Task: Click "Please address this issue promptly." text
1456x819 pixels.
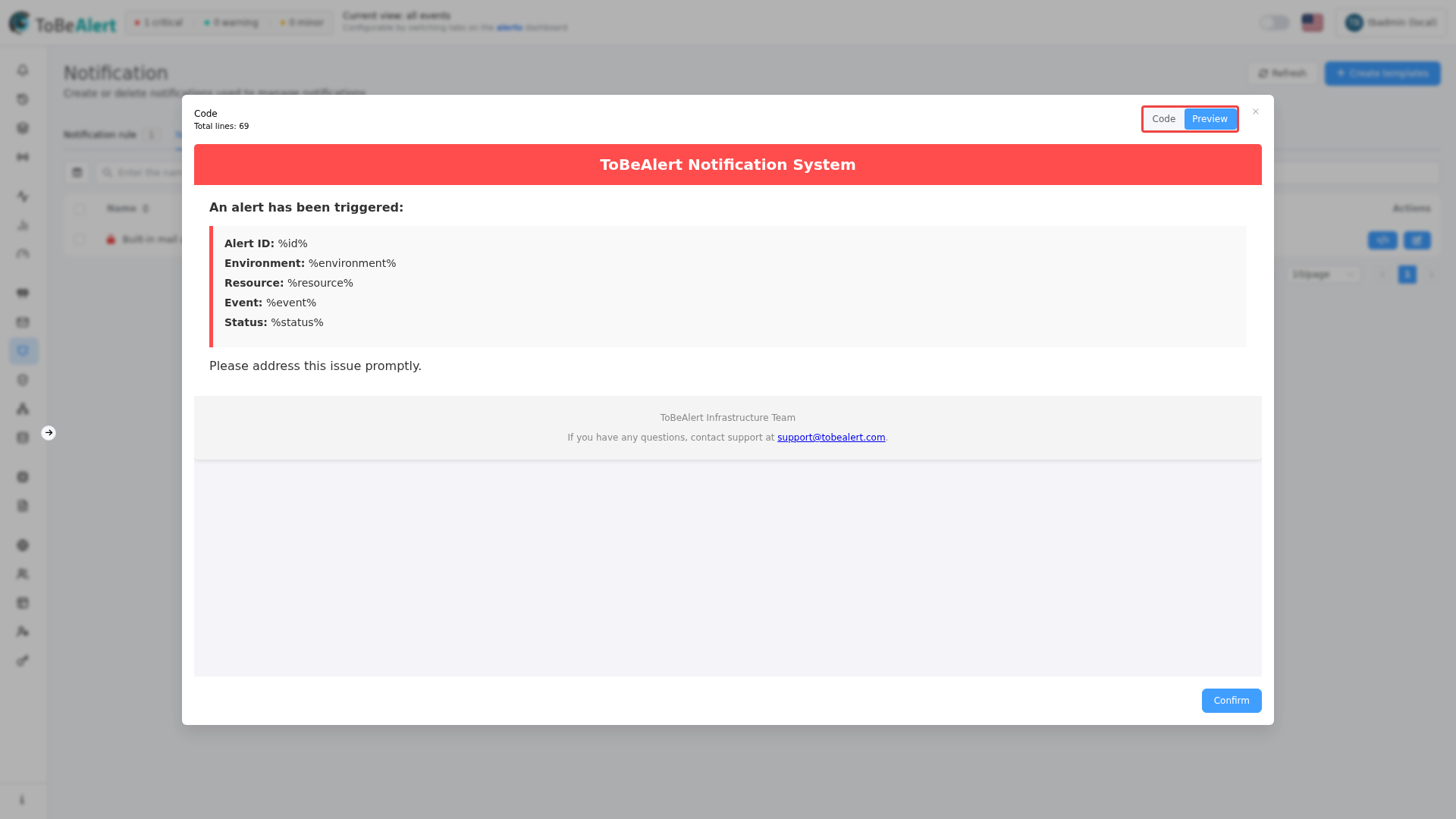Action: point(315,366)
